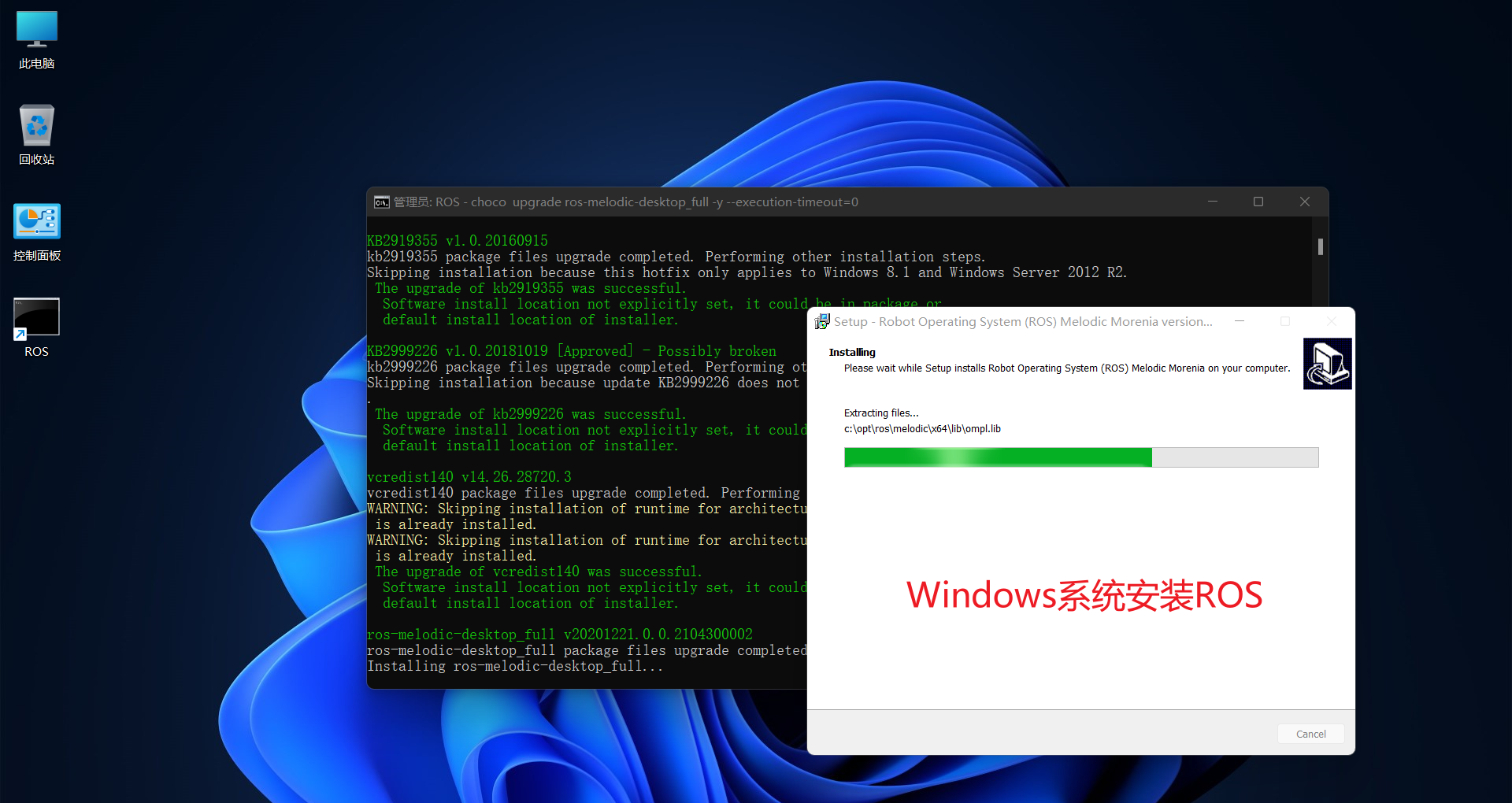Click 'KB2999226 v1.0.20181019 [Approved]' console line
Screen dimensions: 1512x803
click(x=572, y=351)
